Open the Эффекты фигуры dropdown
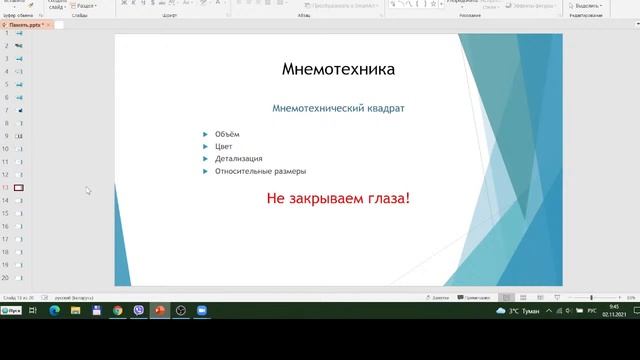Viewport: 640px width, 360px height. (x=531, y=6)
